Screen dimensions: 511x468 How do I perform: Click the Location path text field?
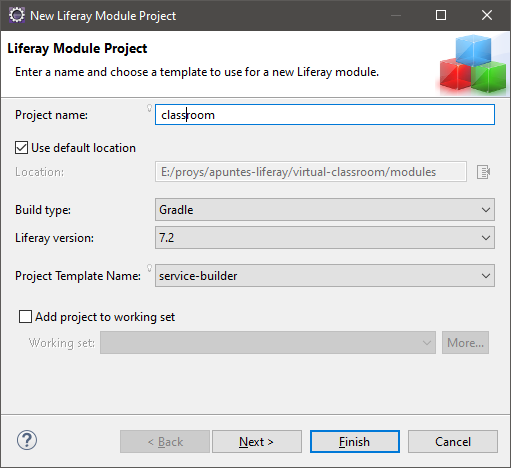311,172
